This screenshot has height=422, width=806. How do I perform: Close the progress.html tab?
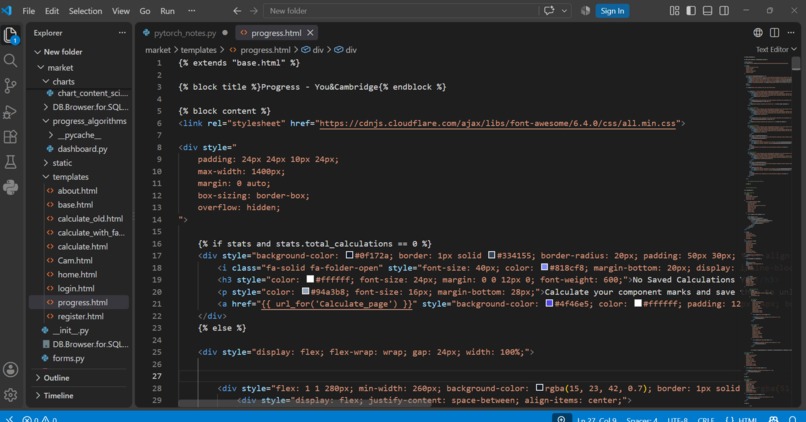[310, 33]
